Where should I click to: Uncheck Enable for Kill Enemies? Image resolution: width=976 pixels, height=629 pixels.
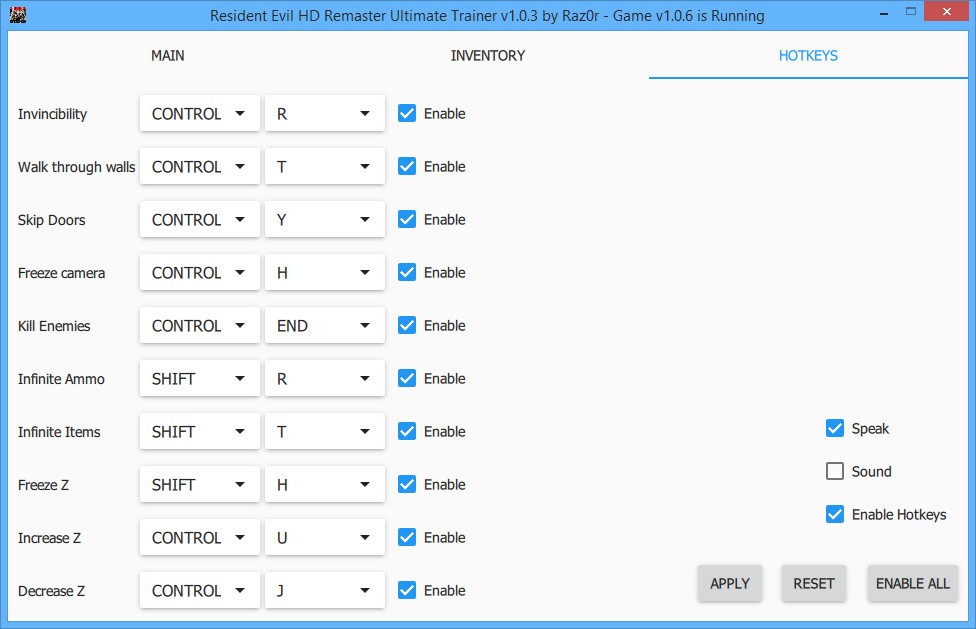click(407, 326)
